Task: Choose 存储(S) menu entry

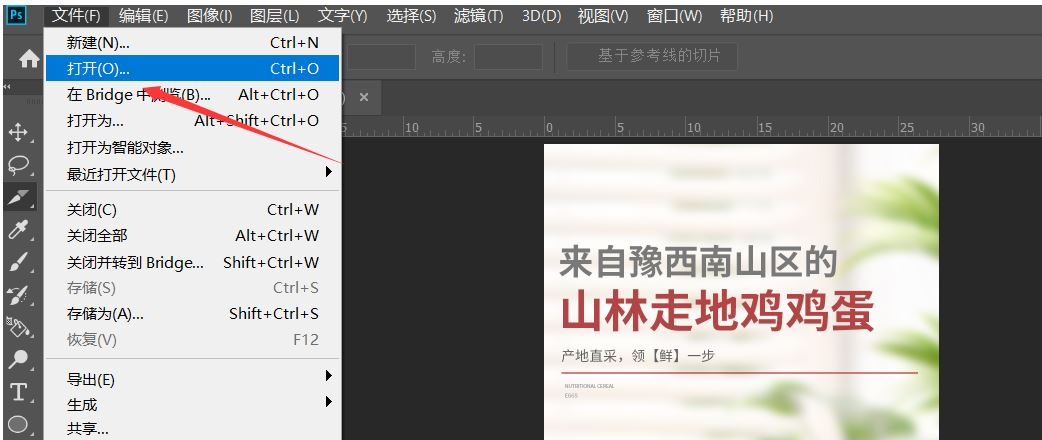Action: (x=193, y=288)
